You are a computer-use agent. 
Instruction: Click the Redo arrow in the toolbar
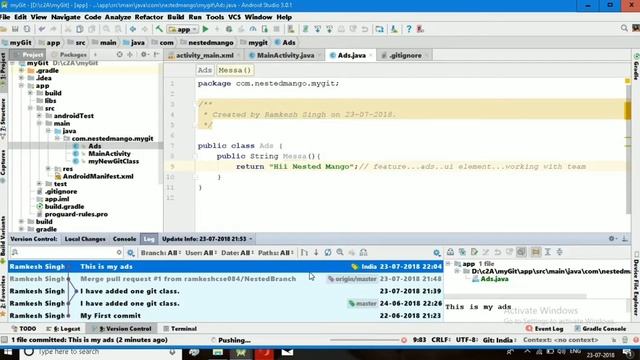pos(53,29)
